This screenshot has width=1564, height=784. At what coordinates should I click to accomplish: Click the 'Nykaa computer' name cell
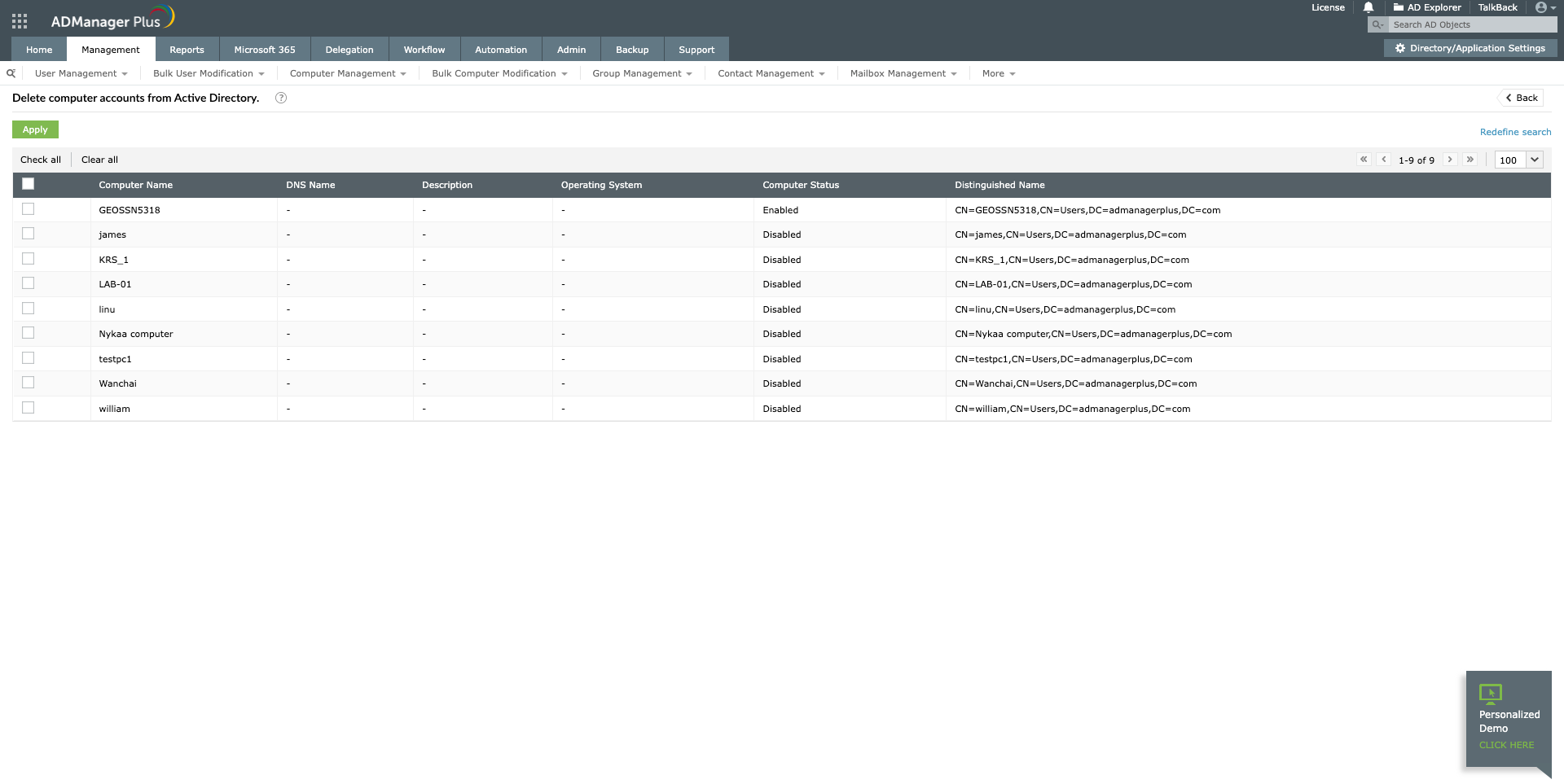136,334
